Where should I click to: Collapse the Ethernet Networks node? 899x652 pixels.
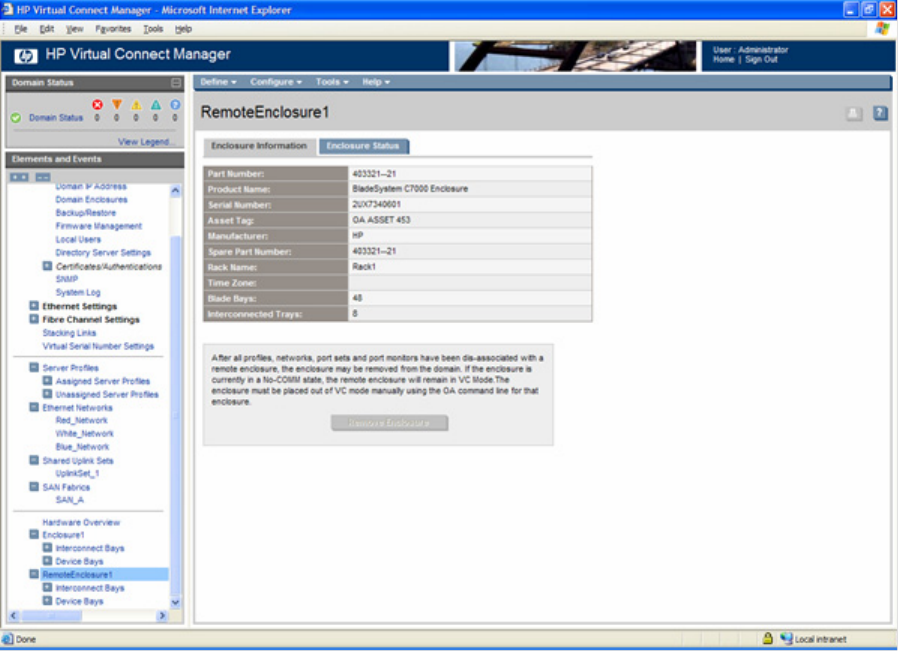pyautogui.click(x=34, y=407)
